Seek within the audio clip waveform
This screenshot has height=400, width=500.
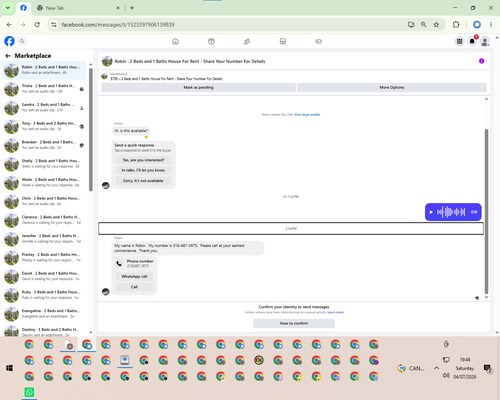[x=451, y=212]
